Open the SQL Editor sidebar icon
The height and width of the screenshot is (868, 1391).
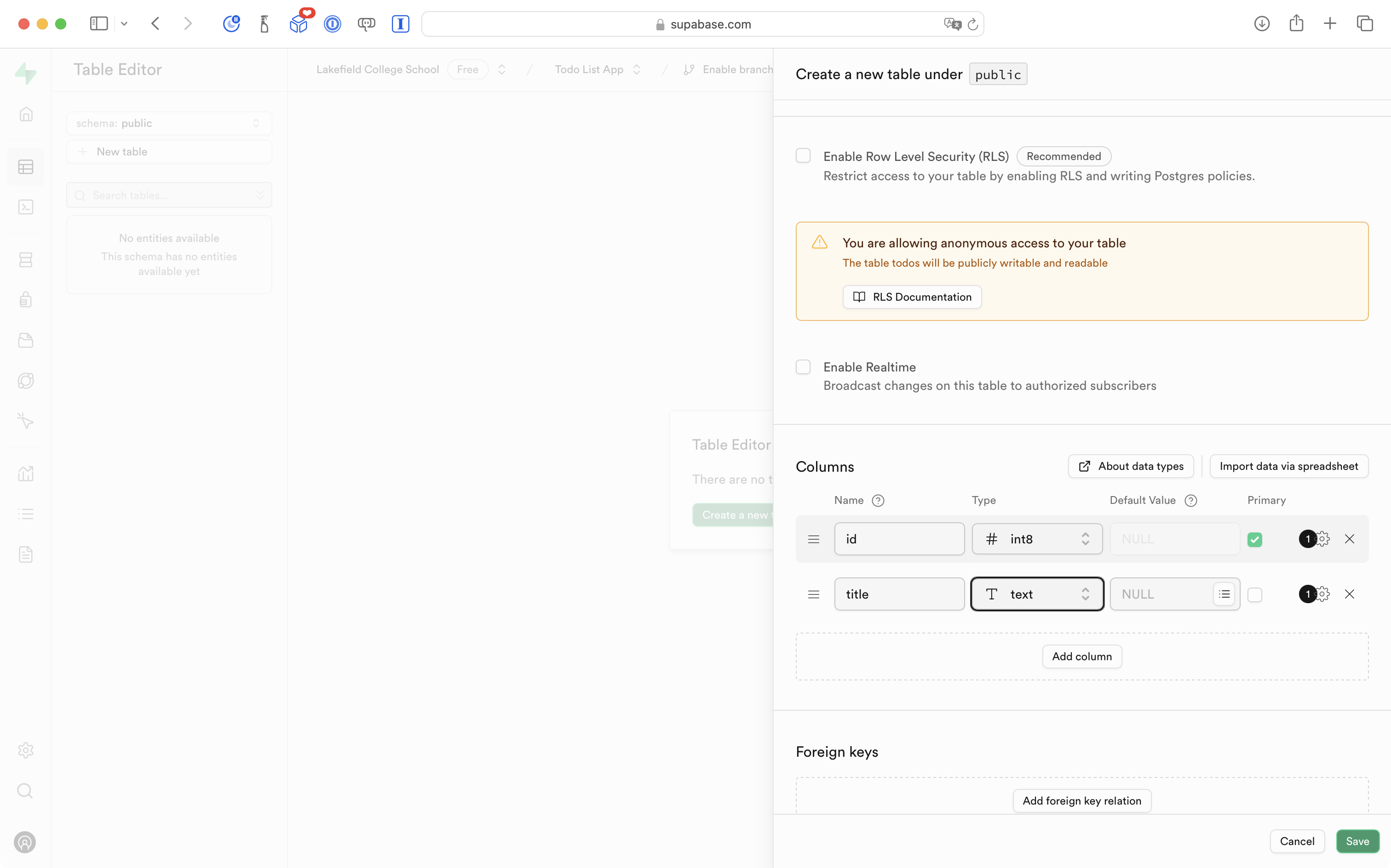[26, 207]
